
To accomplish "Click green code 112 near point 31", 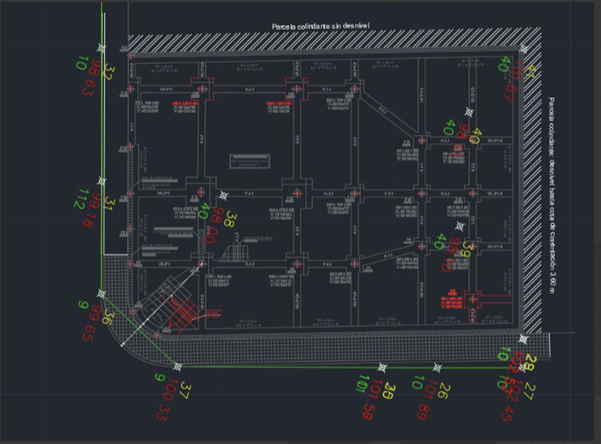I will coord(81,199).
